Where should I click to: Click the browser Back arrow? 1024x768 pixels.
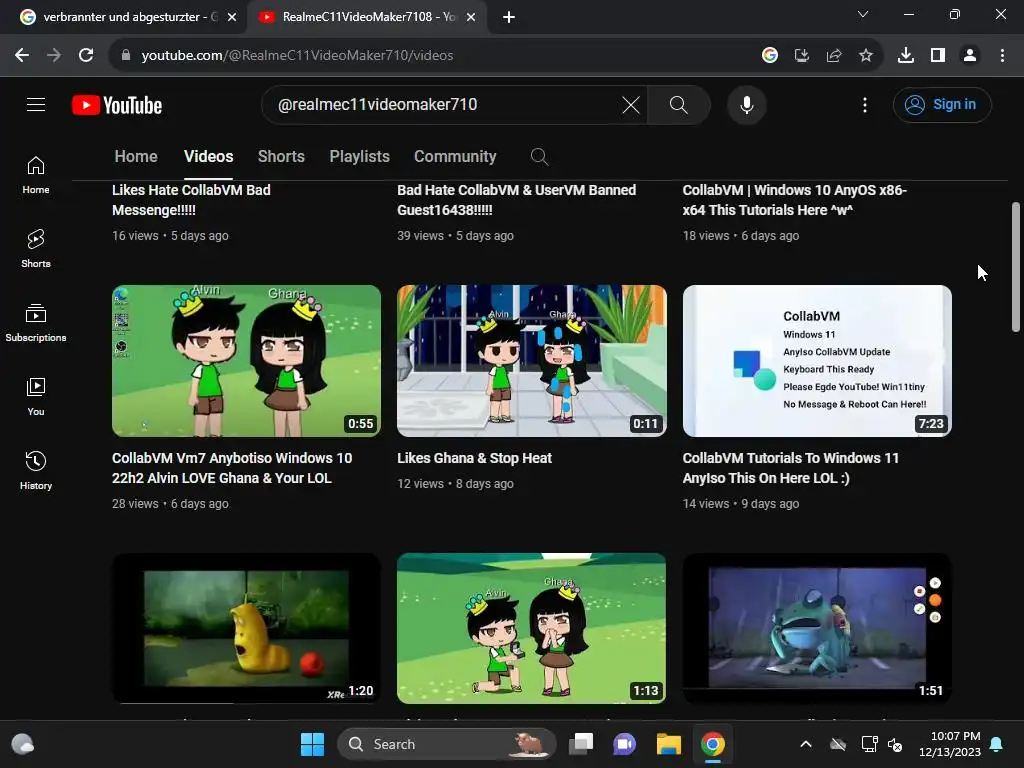pos(22,56)
